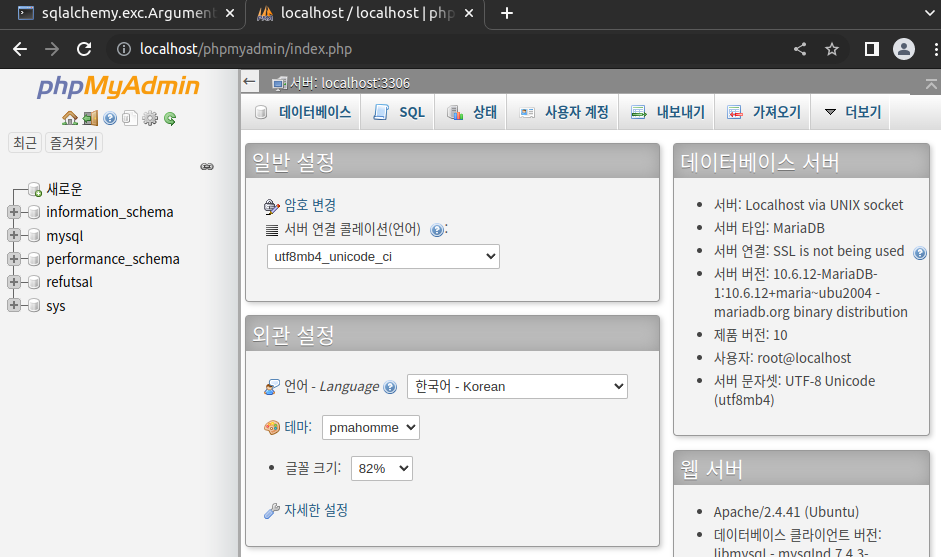Toggle browser side panel icon
The height and width of the screenshot is (557, 941).
871,49
